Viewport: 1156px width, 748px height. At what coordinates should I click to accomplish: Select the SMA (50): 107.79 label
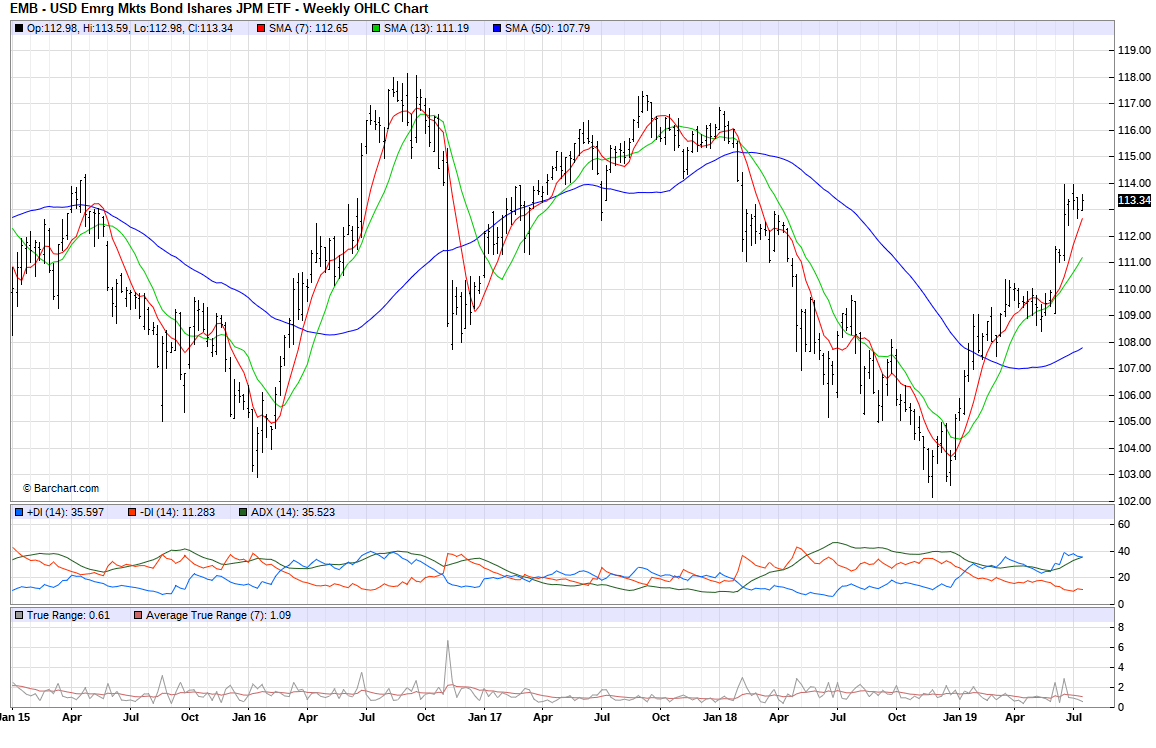coord(547,29)
